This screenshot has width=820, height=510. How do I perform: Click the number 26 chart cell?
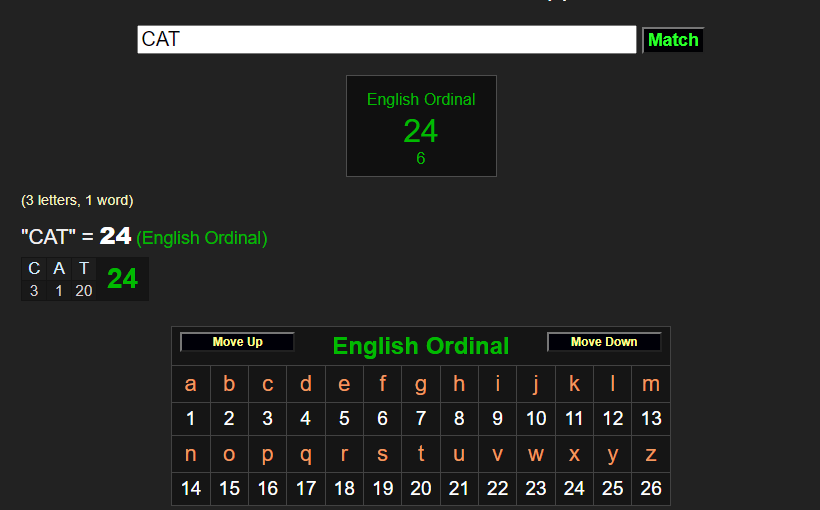(651, 489)
